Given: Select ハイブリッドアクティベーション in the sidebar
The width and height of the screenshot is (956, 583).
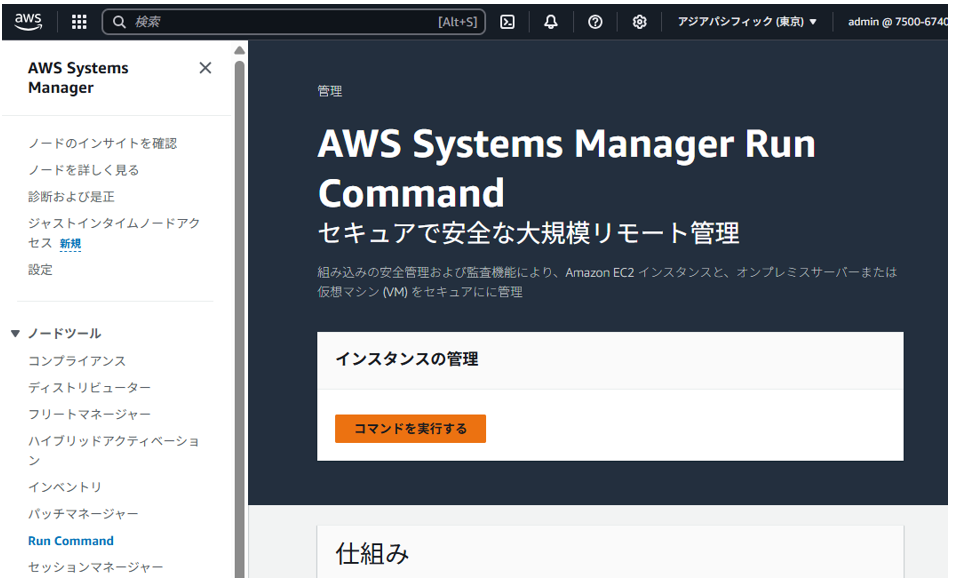Looking at the screenshot, I should tap(113, 451).
